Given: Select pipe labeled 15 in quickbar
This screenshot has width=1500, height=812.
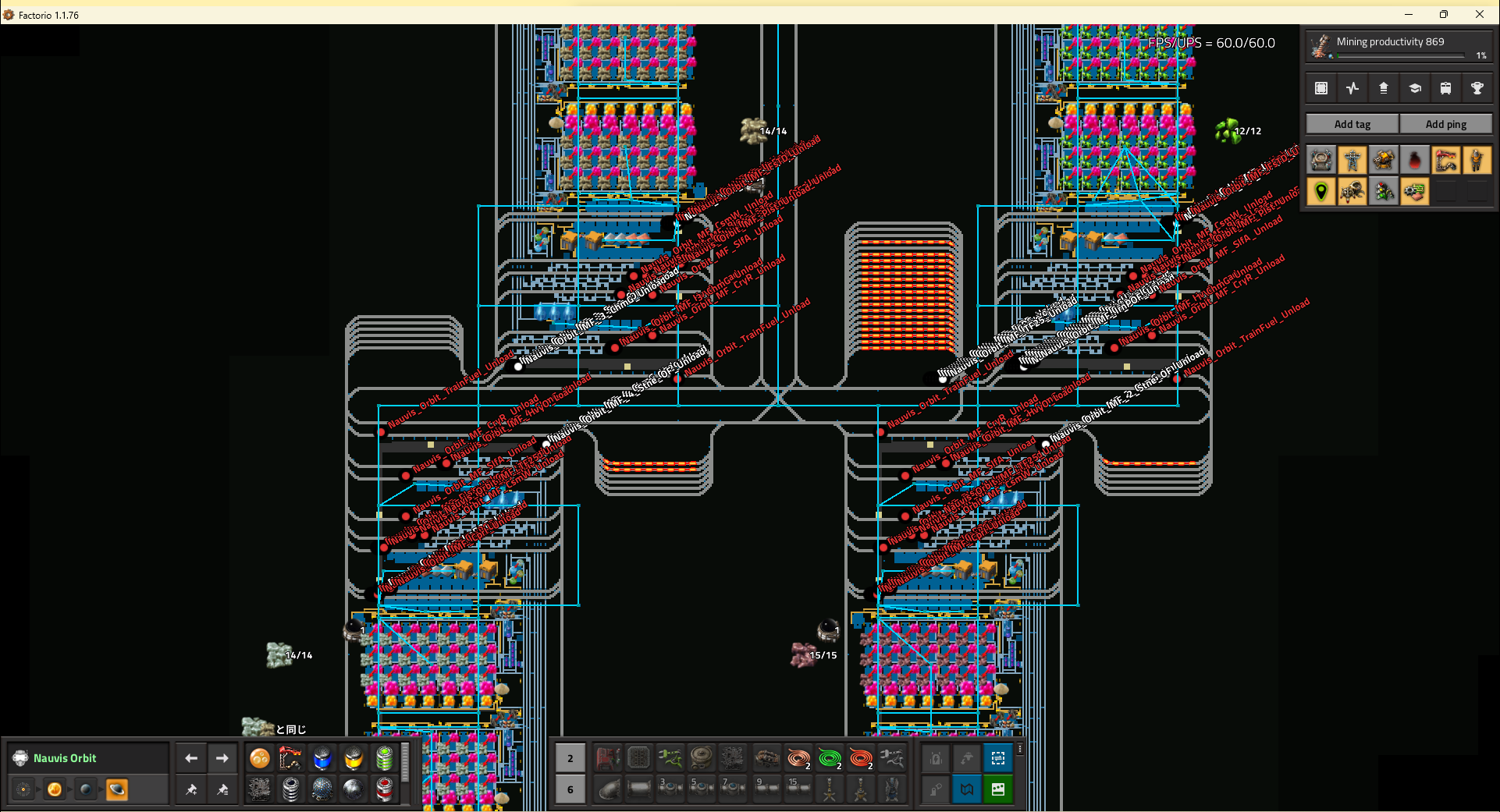Looking at the screenshot, I should pyautogui.click(x=798, y=789).
